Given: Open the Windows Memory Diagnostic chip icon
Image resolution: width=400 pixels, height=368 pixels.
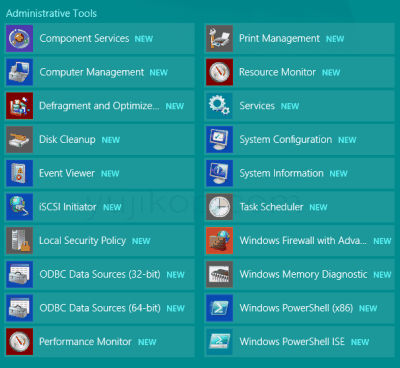Looking at the screenshot, I should click(x=219, y=274).
